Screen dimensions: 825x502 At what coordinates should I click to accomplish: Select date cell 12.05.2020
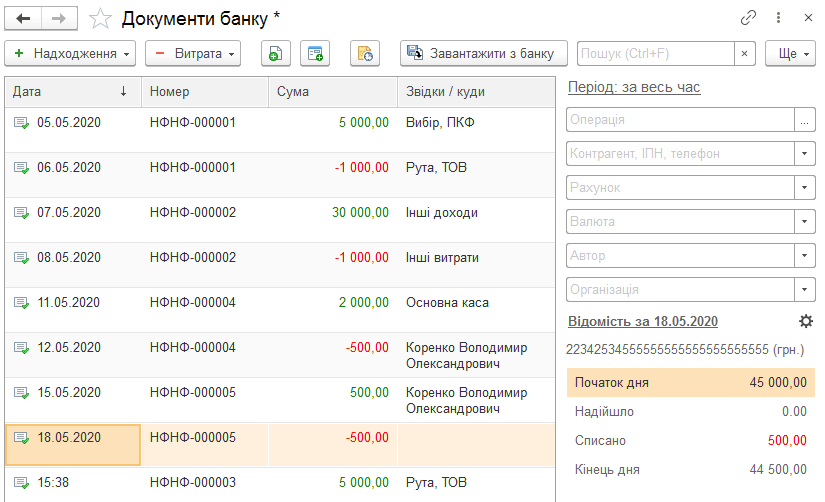coord(73,355)
